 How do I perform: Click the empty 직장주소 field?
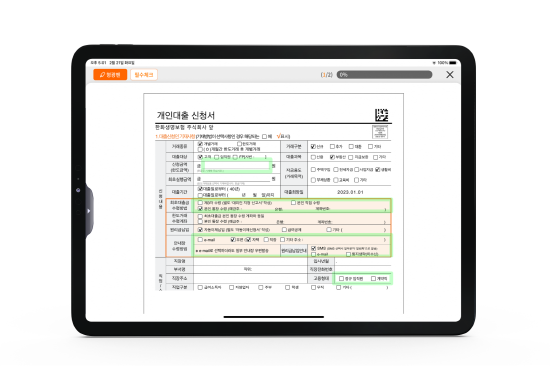(250, 278)
